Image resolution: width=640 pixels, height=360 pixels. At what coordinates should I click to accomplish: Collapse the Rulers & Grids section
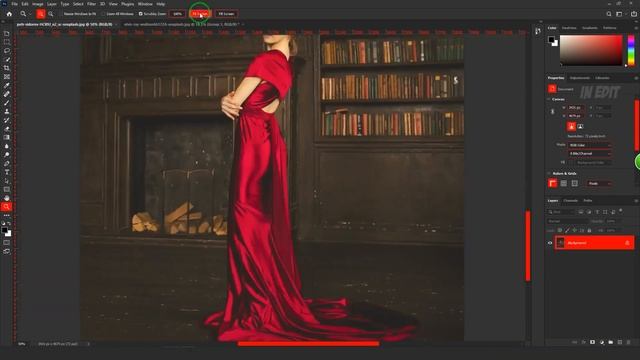[x=549, y=173]
